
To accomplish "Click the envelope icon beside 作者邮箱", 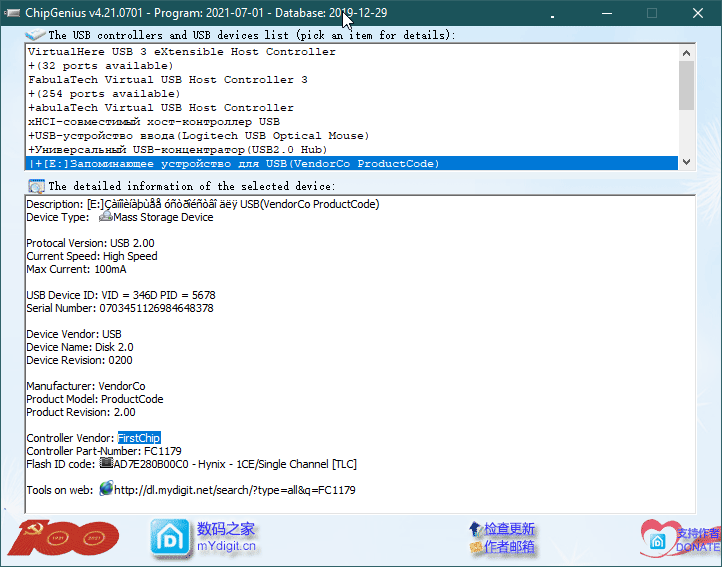I will (476, 547).
